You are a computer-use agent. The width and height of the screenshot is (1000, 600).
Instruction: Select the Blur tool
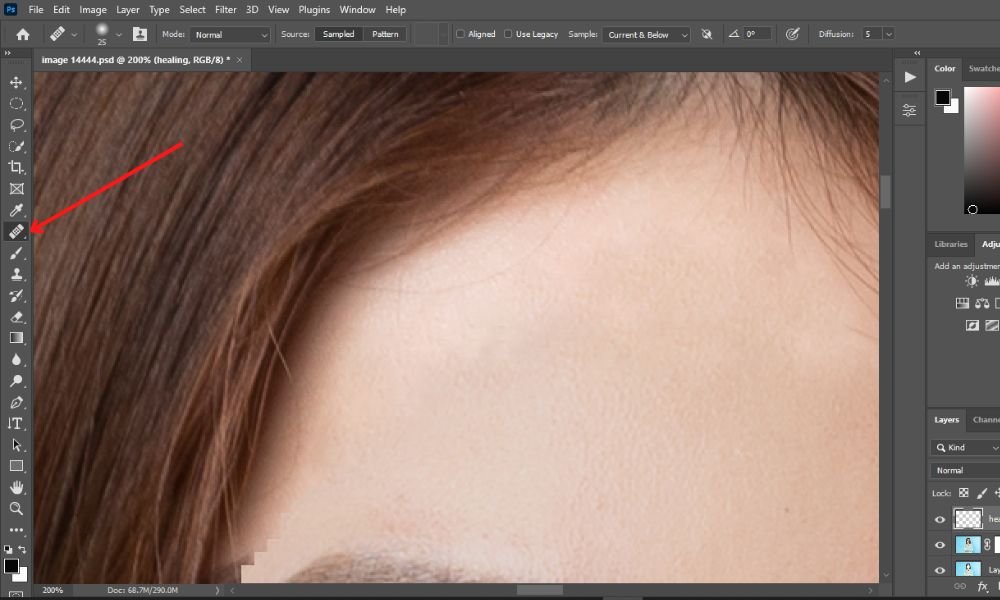16,360
